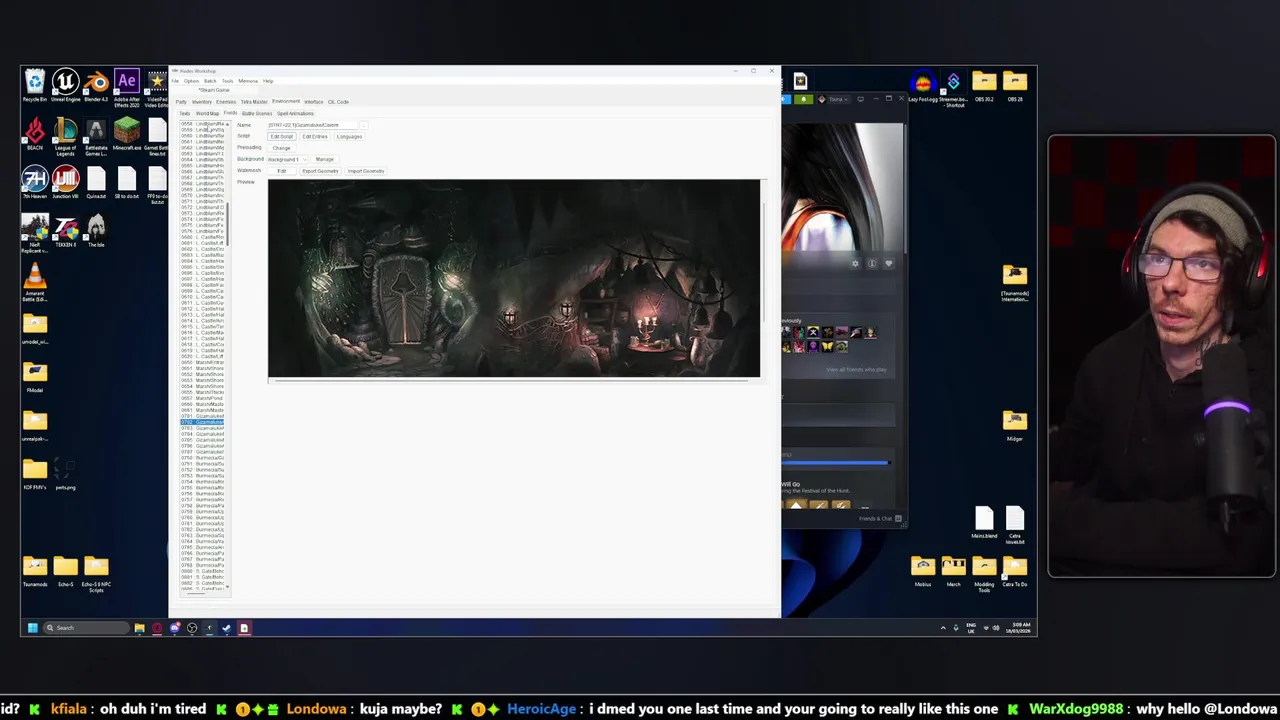Open the Recycle Bin desktop icon
This screenshot has height=720, width=1280.
point(35,84)
